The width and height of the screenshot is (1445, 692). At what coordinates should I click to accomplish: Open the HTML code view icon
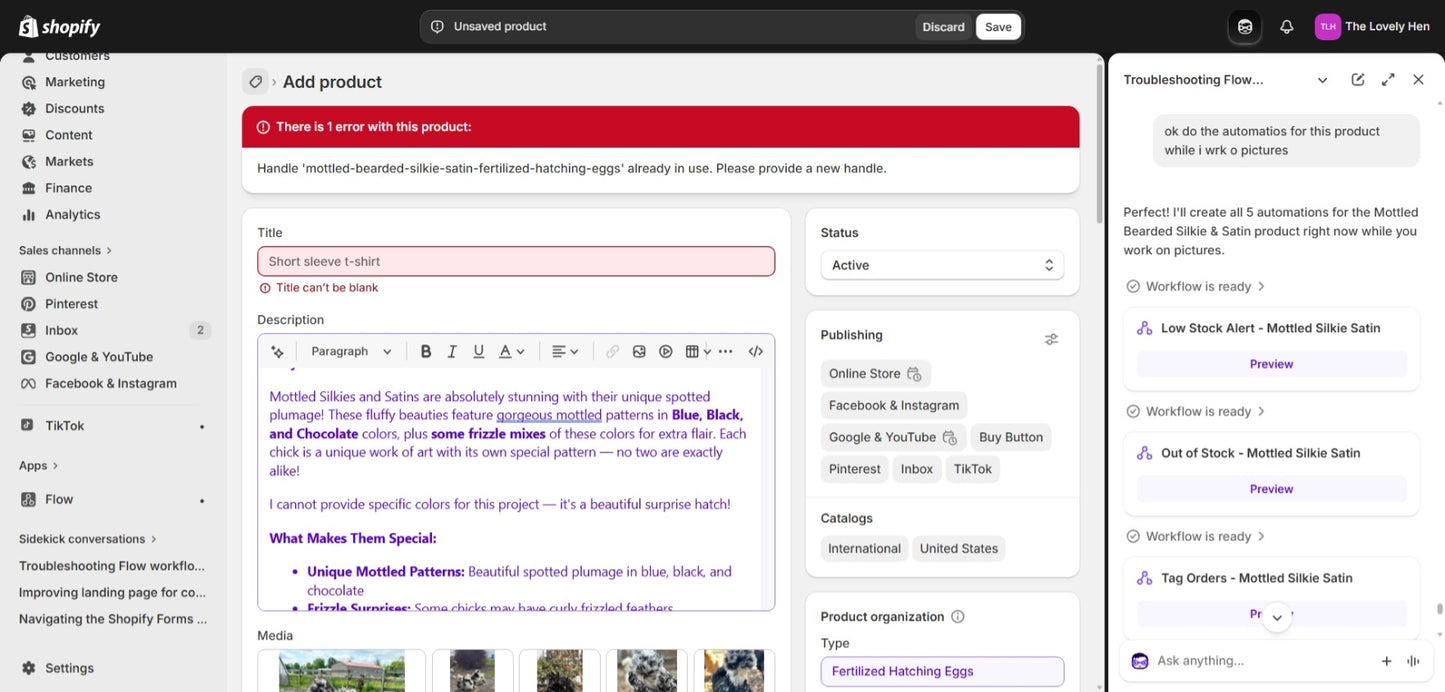point(756,351)
